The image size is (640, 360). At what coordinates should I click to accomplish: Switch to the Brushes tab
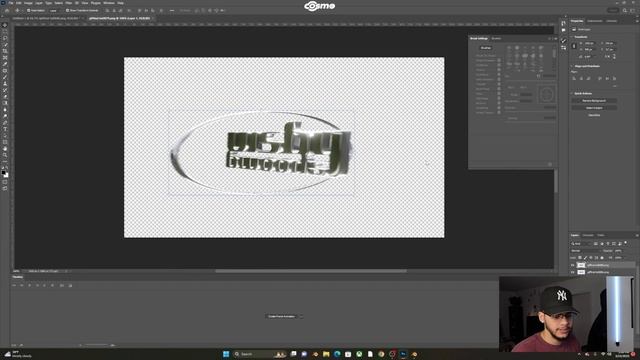pyautogui.click(x=496, y=38)
